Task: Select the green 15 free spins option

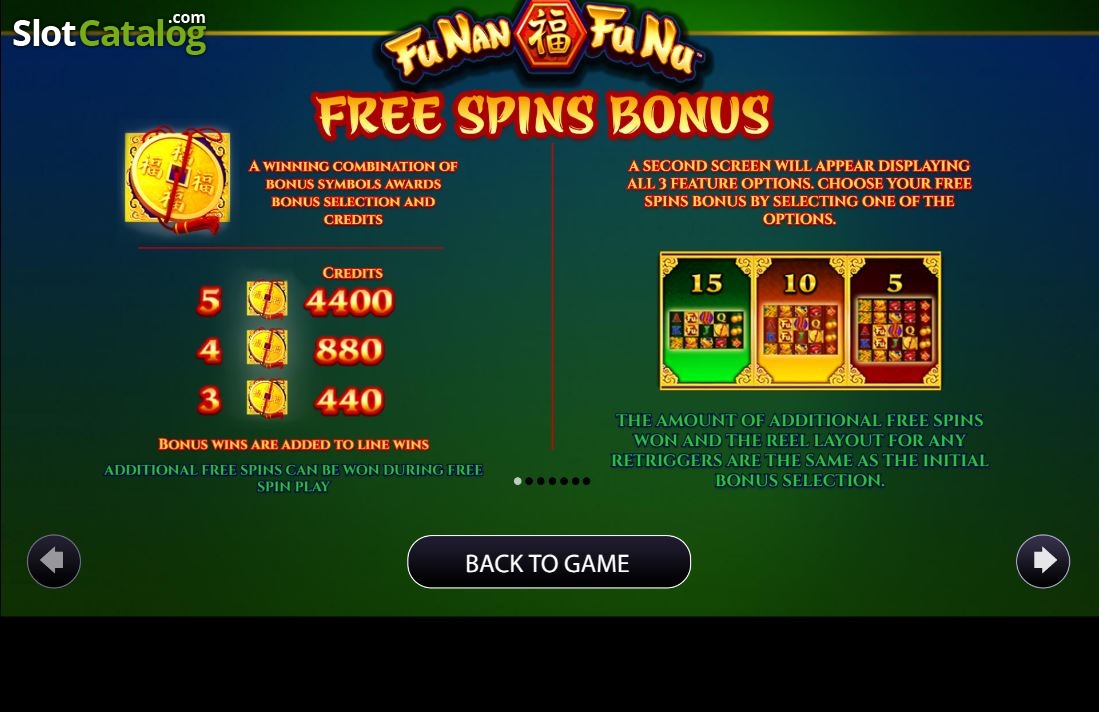Action: click(706, 320)
